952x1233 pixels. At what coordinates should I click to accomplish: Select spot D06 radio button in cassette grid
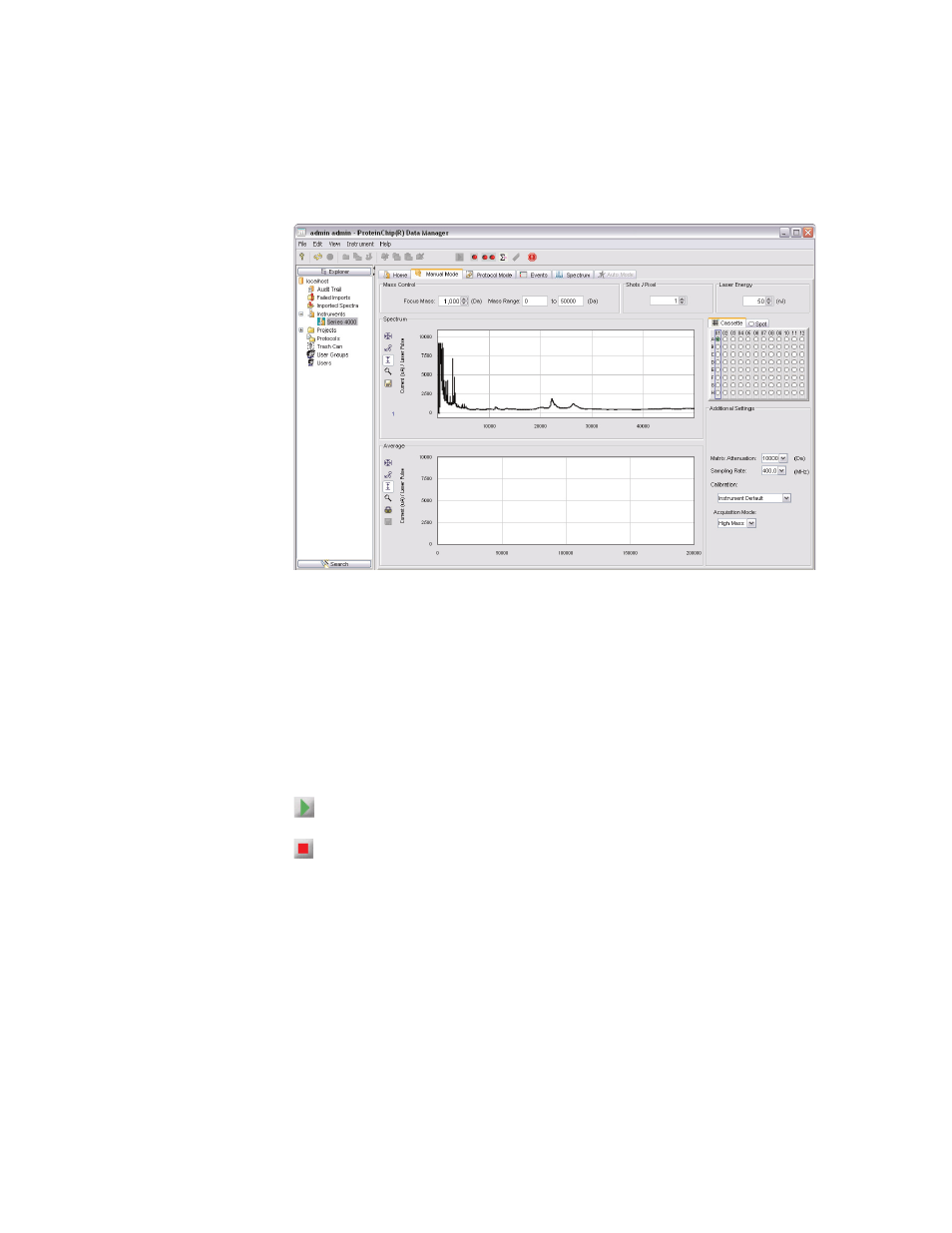click(x=756, y=362)
